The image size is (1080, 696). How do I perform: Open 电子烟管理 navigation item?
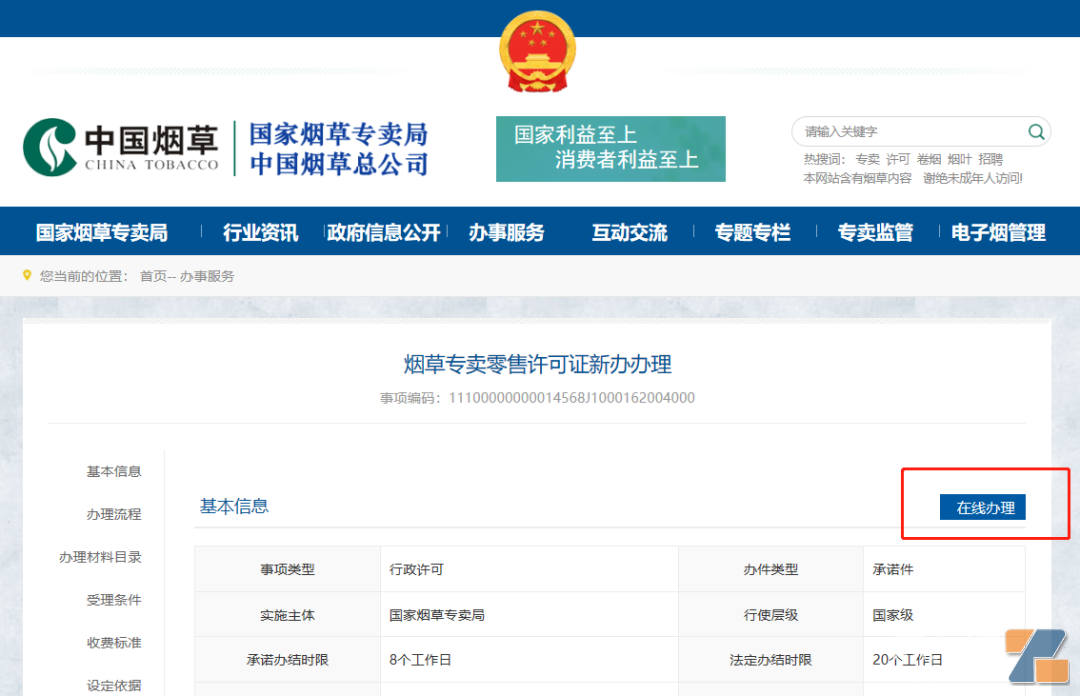[x=998, y=233]
